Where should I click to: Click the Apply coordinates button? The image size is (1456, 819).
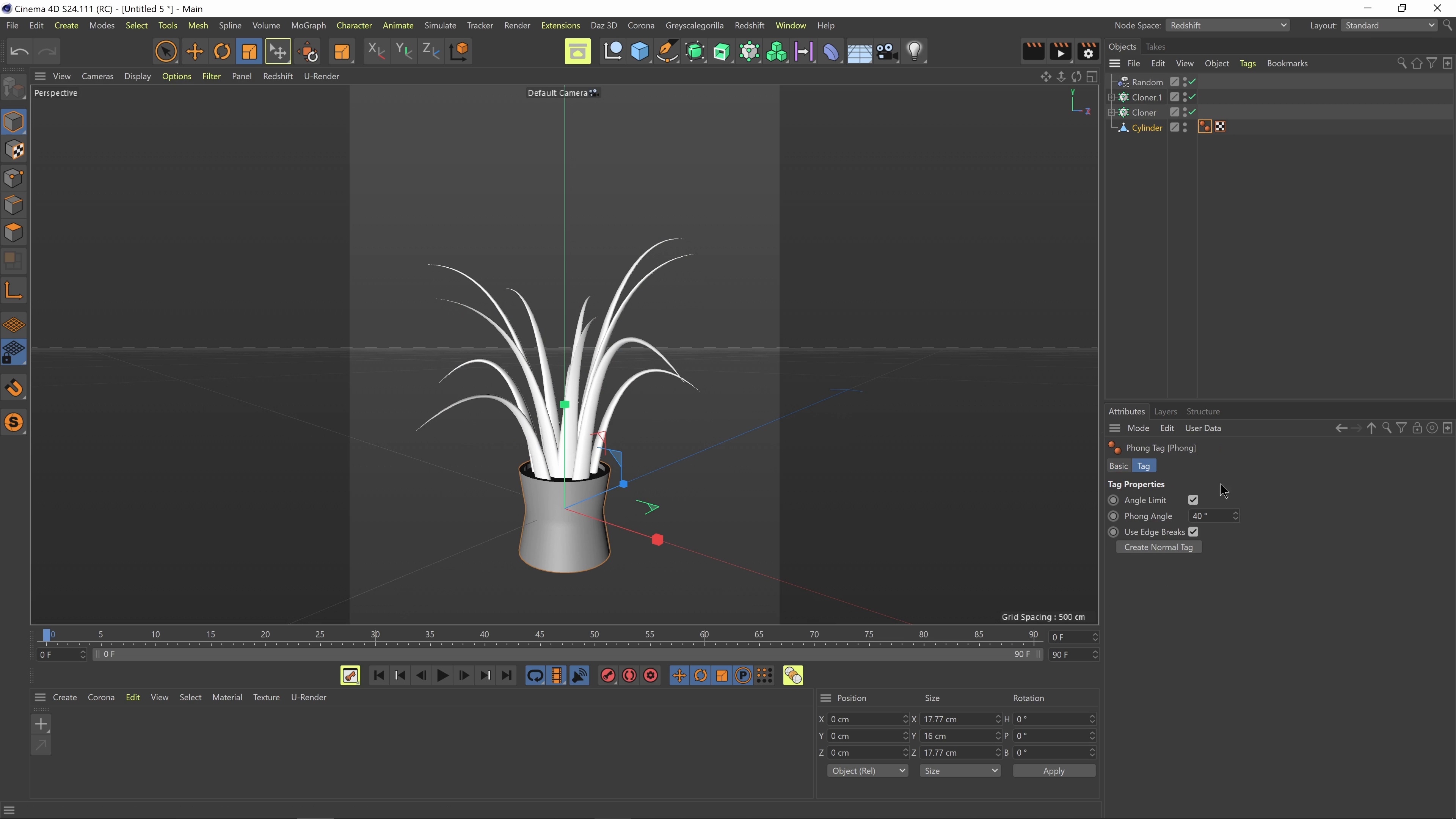[1054, 771]
